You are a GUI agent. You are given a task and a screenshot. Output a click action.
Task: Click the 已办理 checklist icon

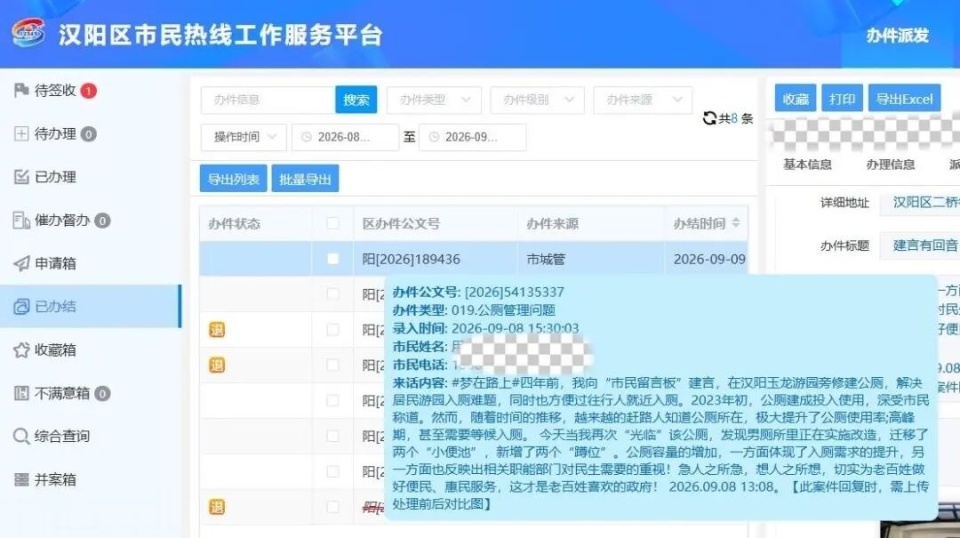click(x=21, y=177)
